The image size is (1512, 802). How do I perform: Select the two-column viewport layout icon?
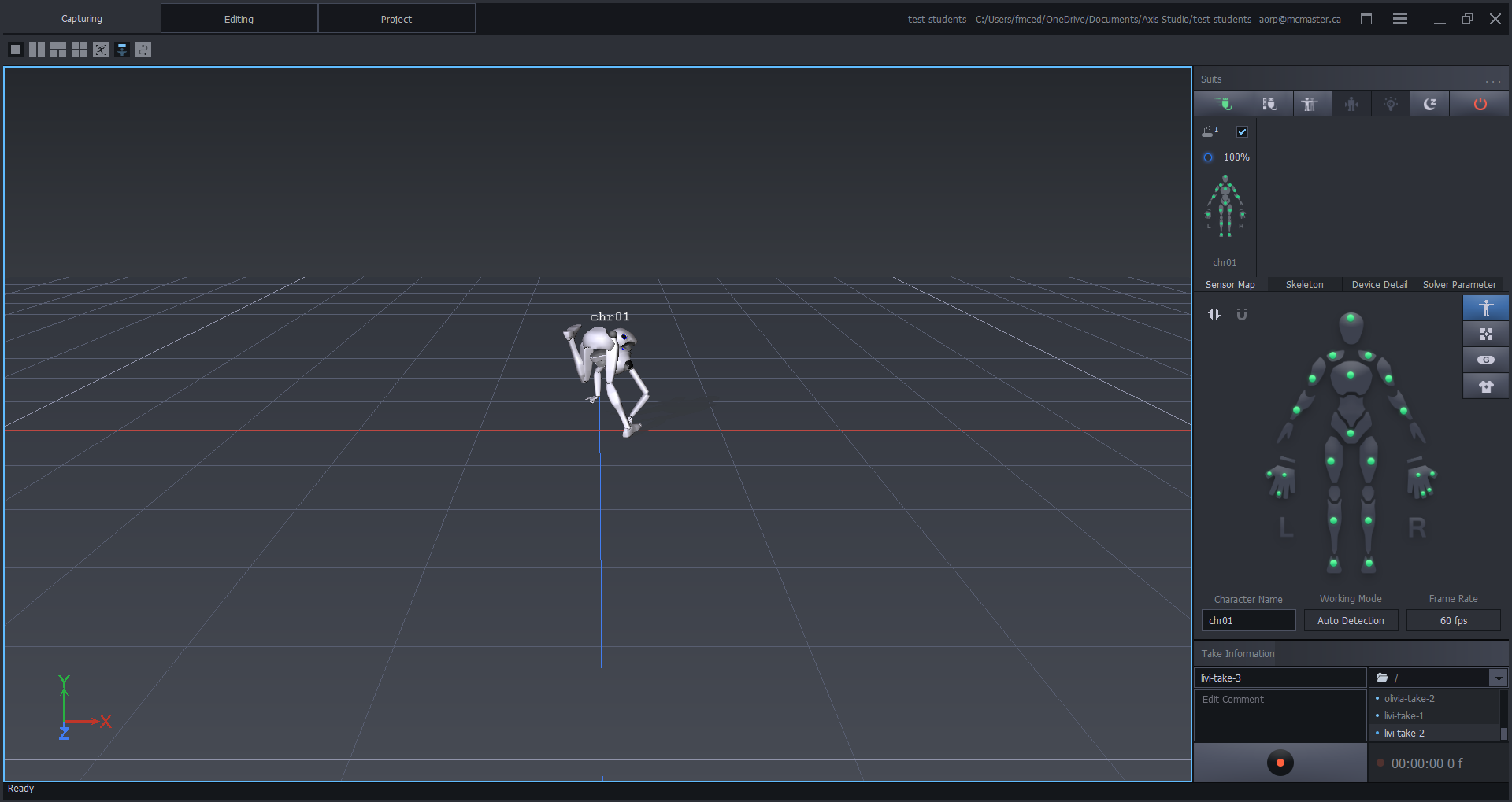pos(37,50)
